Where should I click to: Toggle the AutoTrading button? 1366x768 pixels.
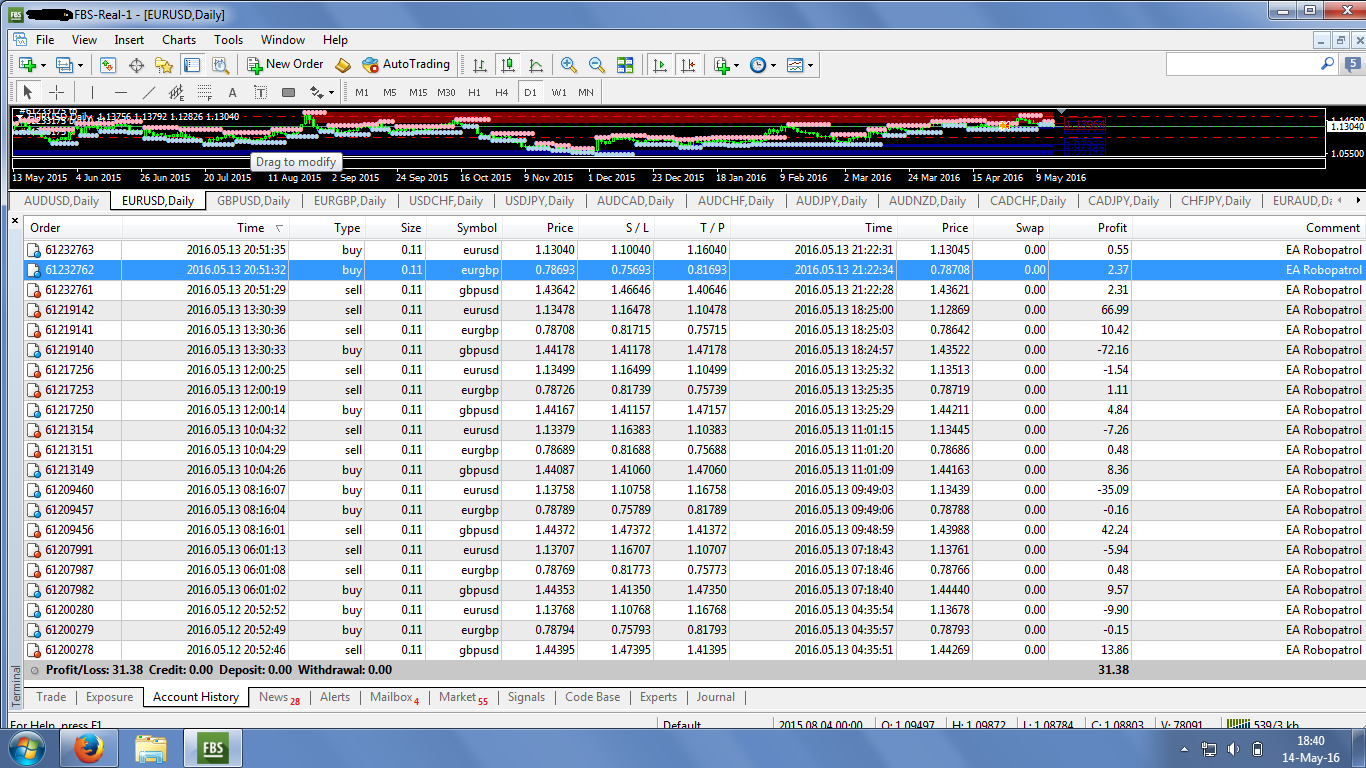pos(406,64)
